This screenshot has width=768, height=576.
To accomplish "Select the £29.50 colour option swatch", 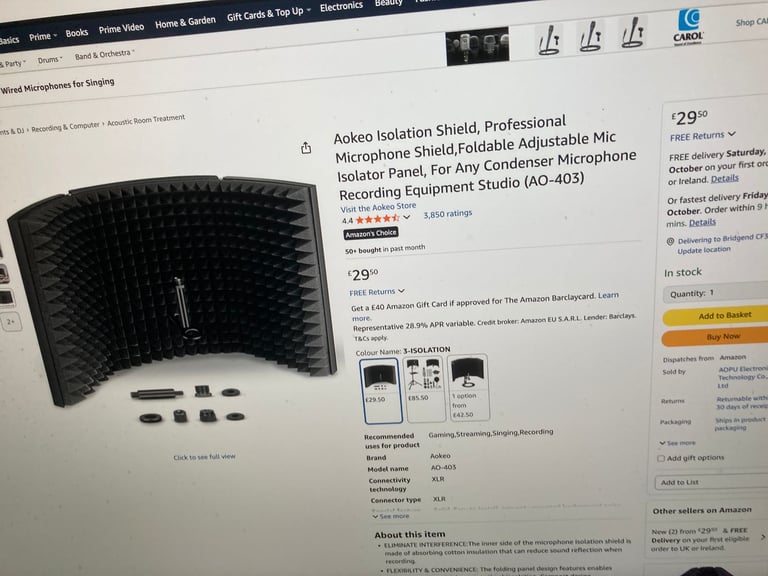I will point(381,390).
